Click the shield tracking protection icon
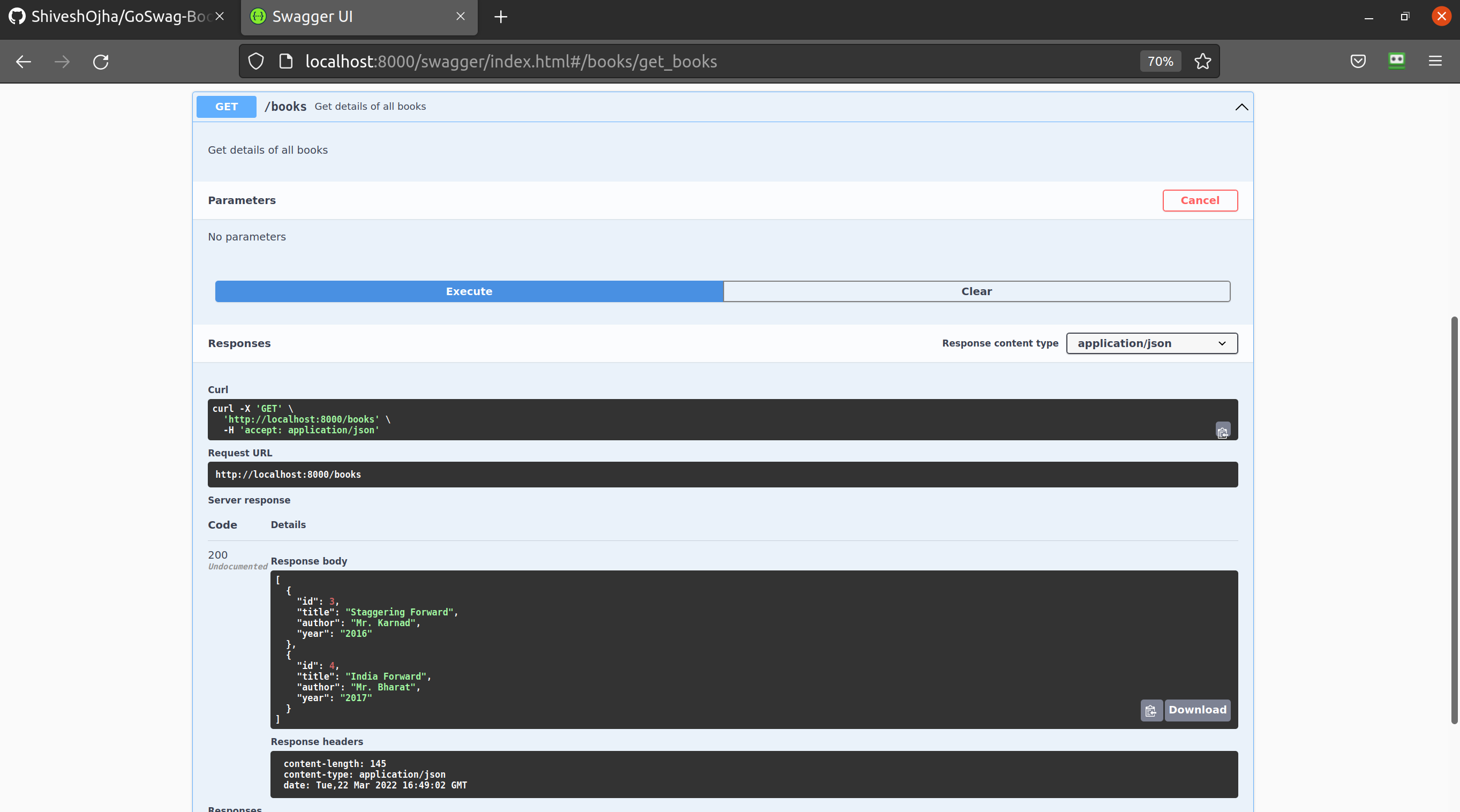This screenshot has width=1460, height=812. point(255,61)
